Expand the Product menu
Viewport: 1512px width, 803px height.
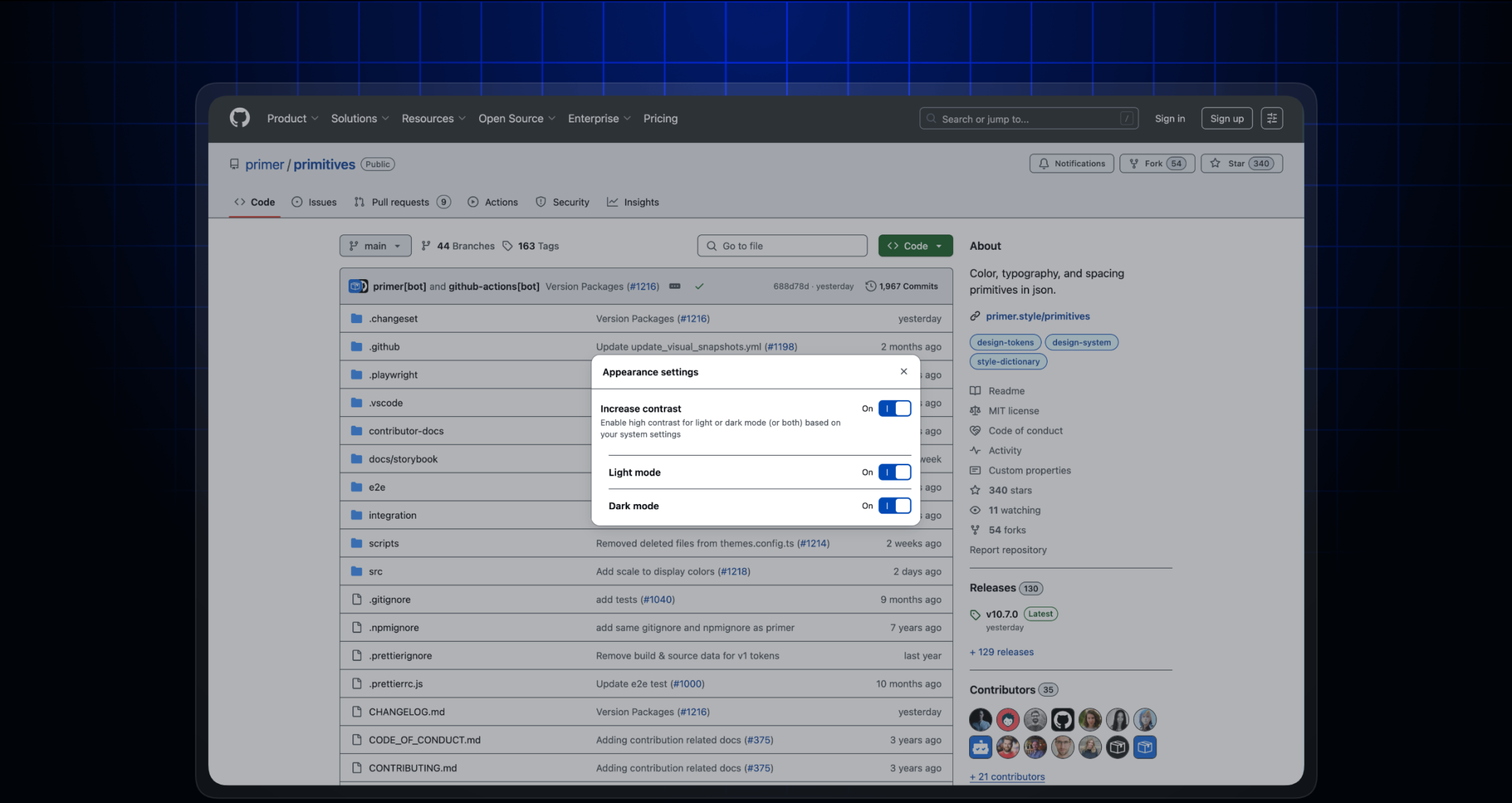coord(292,119)
